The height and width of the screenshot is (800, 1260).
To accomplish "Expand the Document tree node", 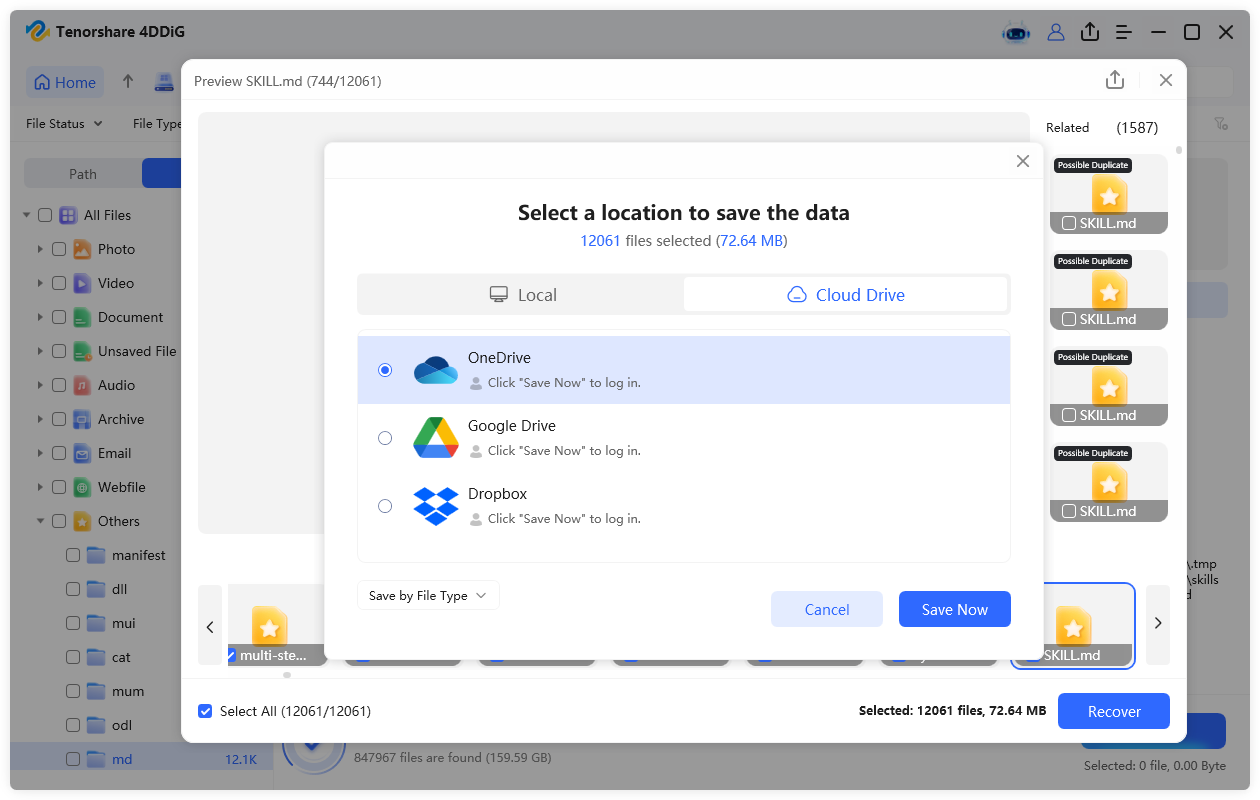I will point(40,317).
